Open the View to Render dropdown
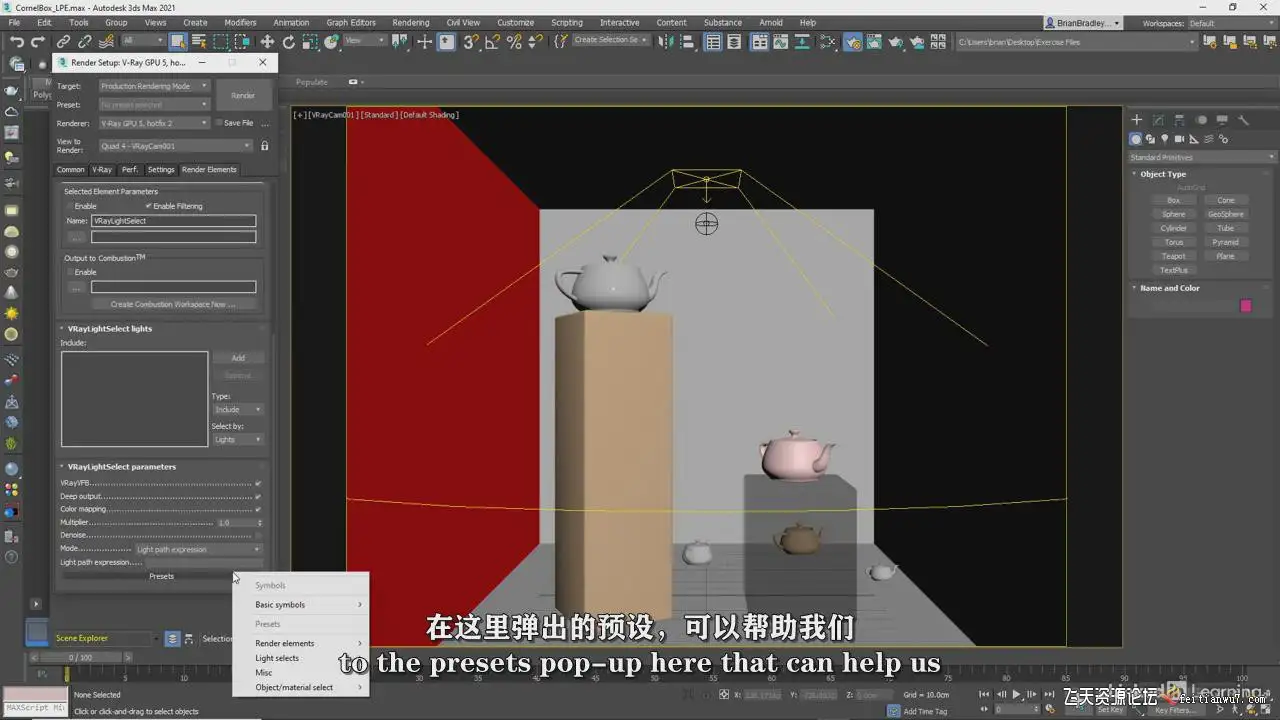 tap(175, 146)
